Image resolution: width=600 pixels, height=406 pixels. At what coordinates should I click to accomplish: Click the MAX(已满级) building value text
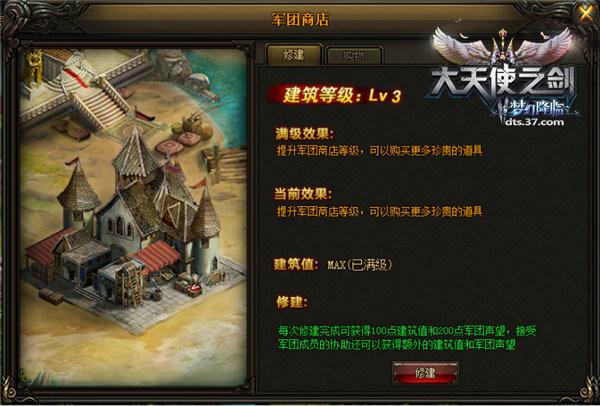(x=360, y=265)
